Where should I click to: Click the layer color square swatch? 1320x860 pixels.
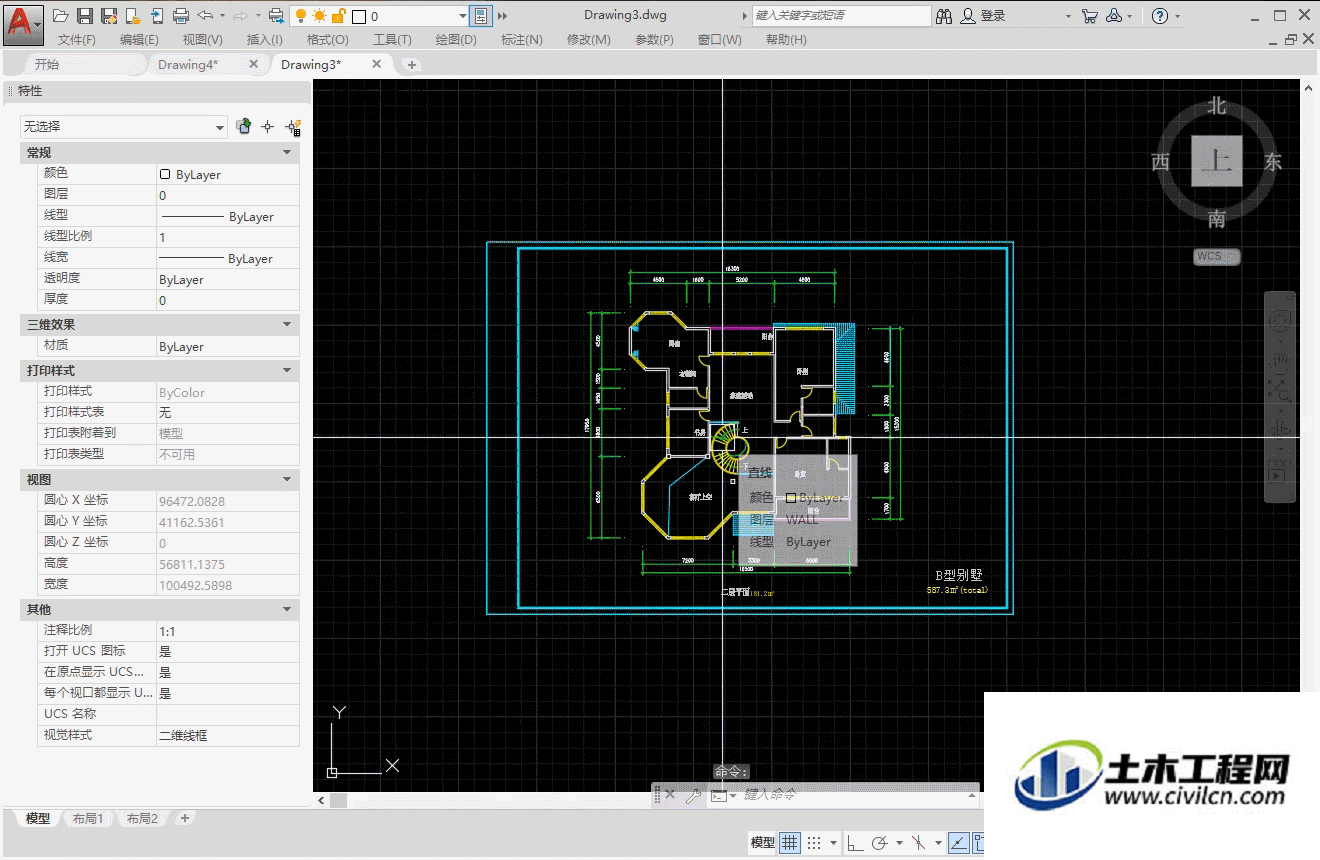click(x=358, y=17)
